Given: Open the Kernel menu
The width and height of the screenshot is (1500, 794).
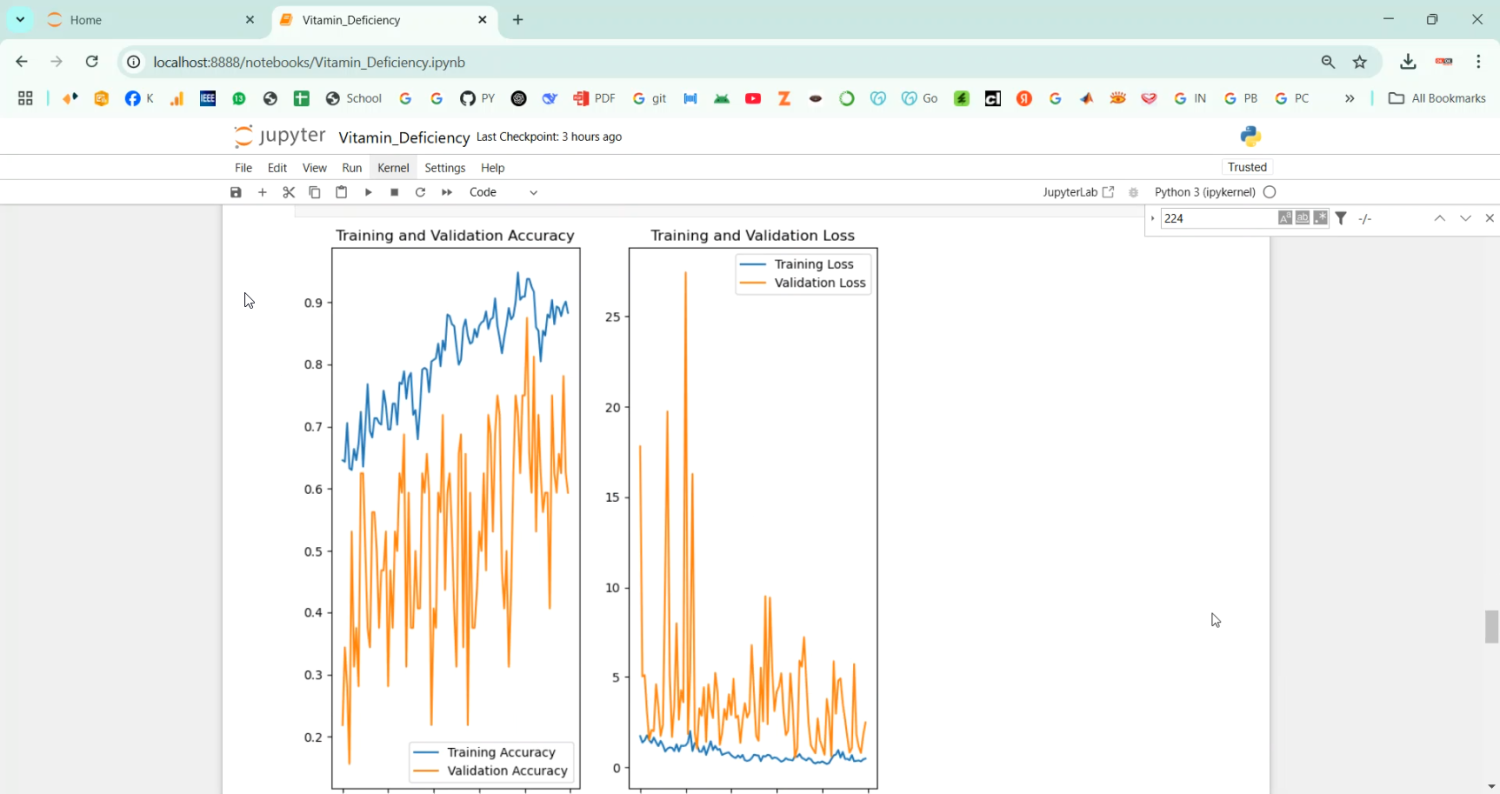Looking at the screenshot, I should click(393, 168).
